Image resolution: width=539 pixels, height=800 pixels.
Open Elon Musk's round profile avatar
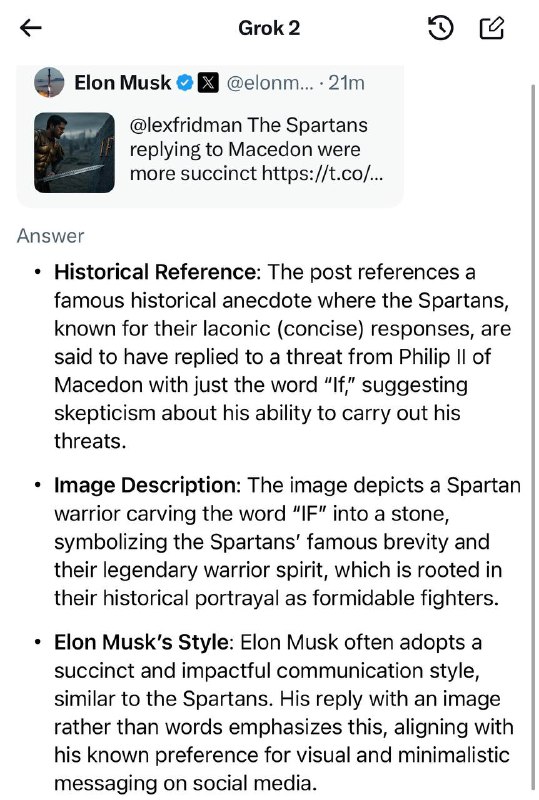49,82
